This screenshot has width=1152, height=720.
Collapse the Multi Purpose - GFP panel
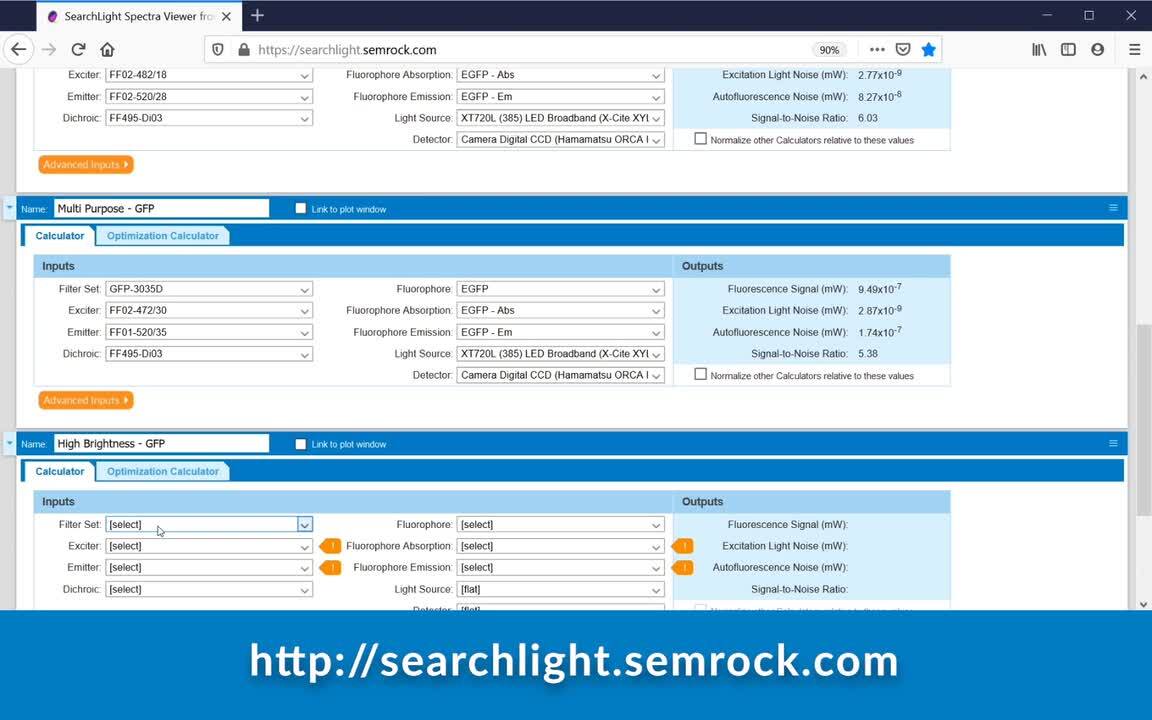point(10,209)
